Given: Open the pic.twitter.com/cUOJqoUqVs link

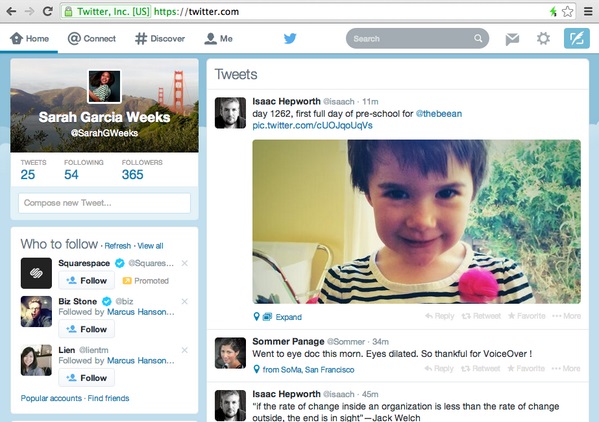Looking at the screenshot, I should [x=312, y=126].
